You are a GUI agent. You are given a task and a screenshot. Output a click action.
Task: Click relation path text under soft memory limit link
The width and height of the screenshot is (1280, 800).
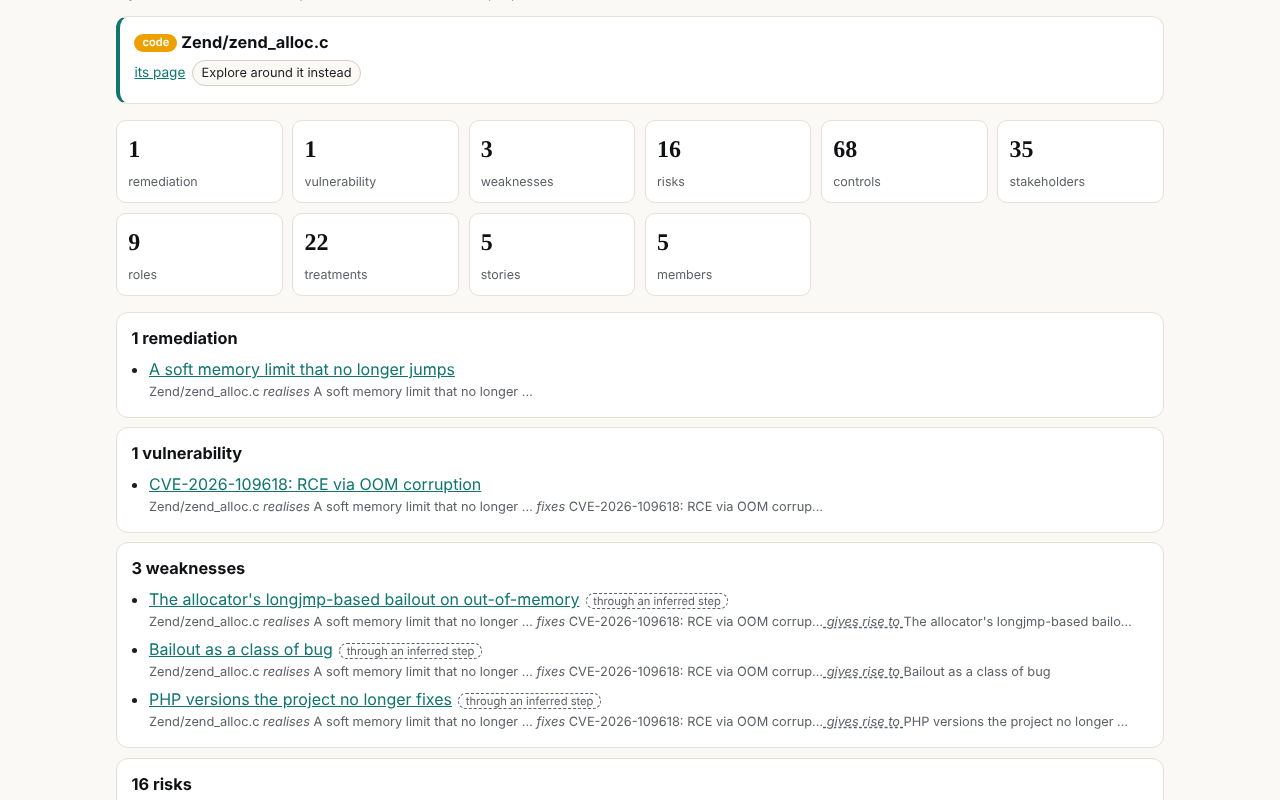pyautogui.click(x=341, y=392)
